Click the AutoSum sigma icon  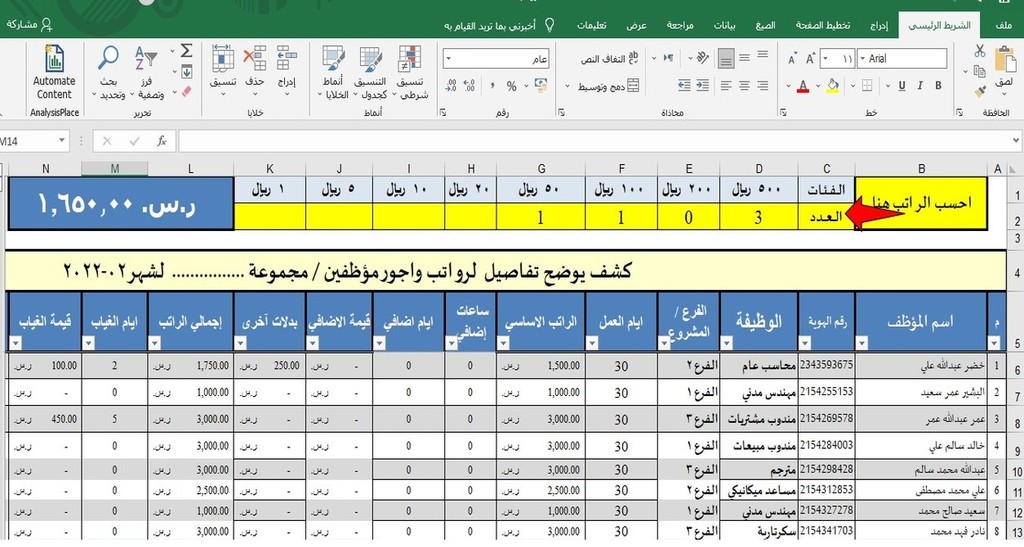point(187,51)
